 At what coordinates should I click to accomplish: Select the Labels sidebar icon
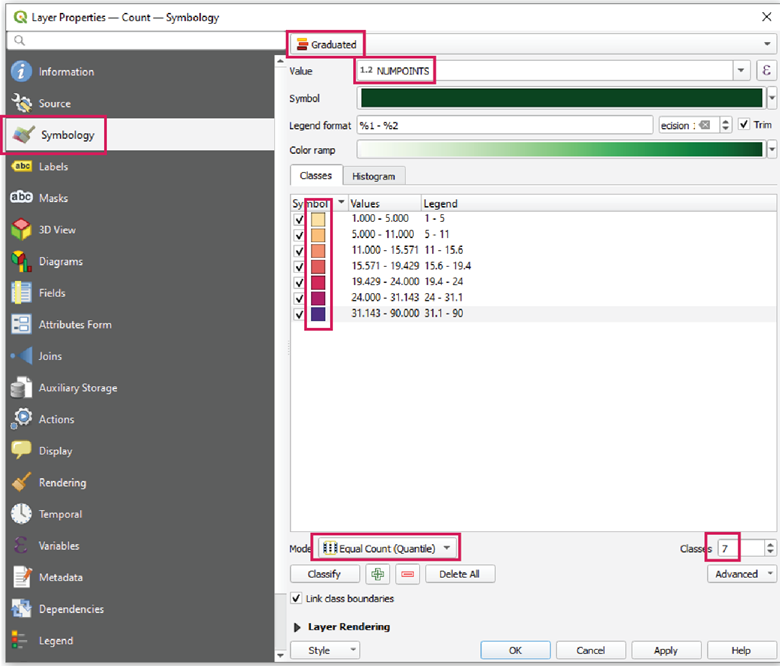[22, 167]
